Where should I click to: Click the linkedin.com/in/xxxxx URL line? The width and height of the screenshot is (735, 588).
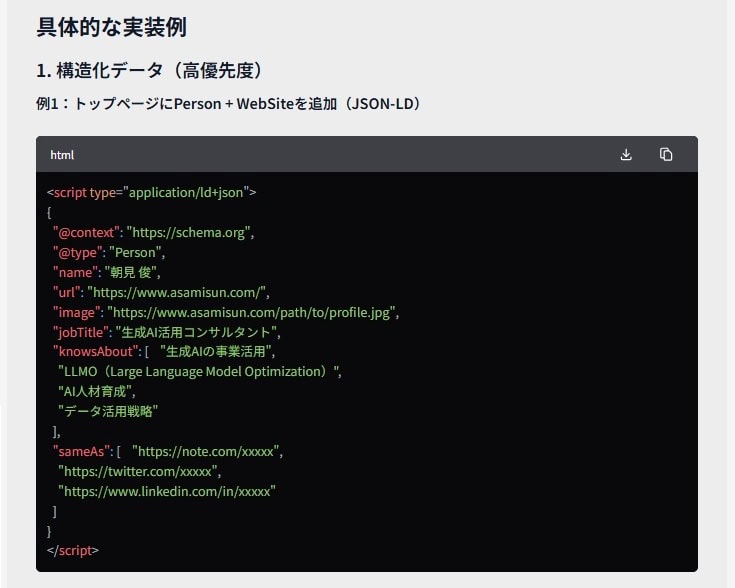coord(166,491)
